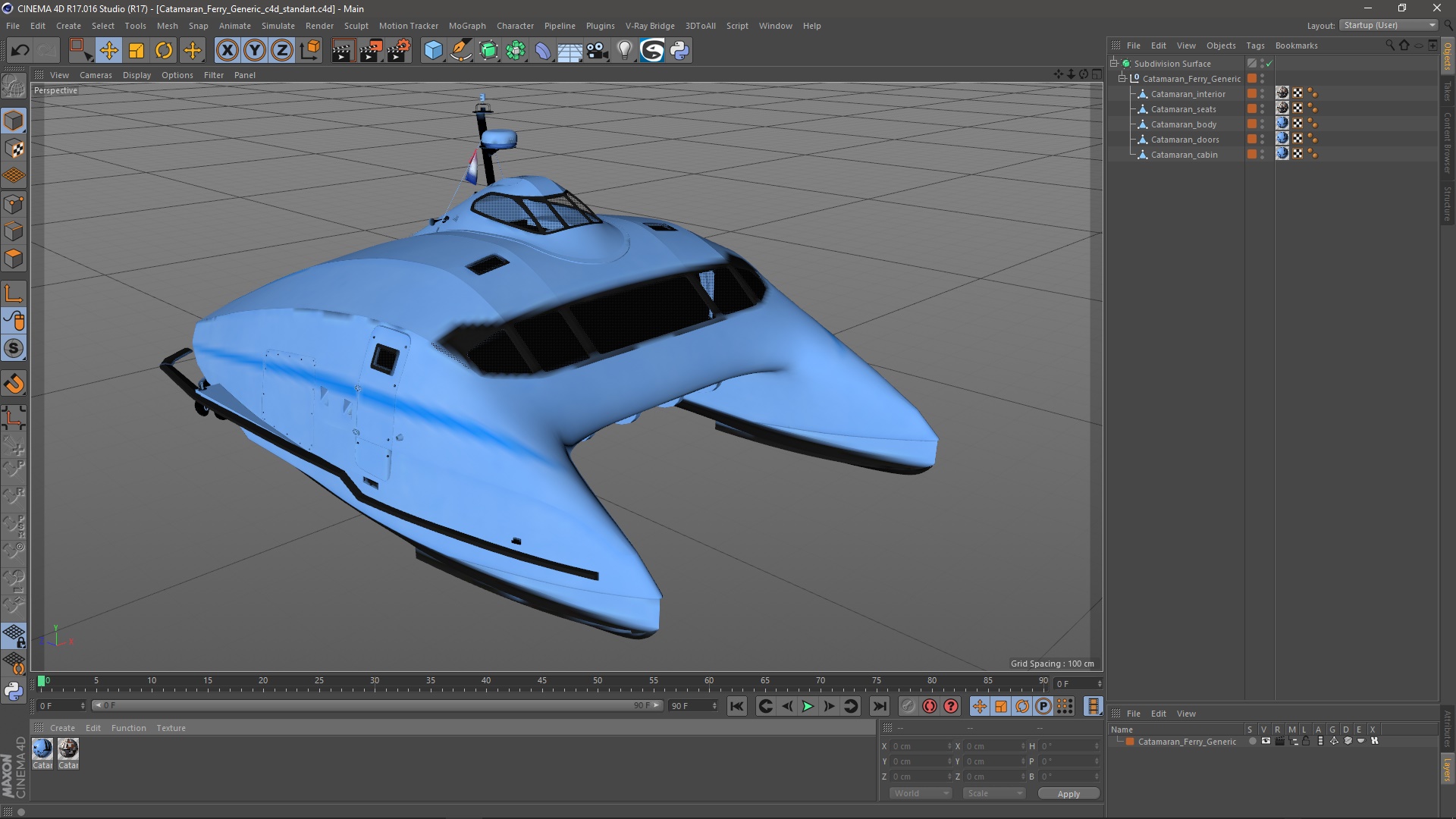
Task: Toggle Y axis lock
Action: click(x=255, y=51)
